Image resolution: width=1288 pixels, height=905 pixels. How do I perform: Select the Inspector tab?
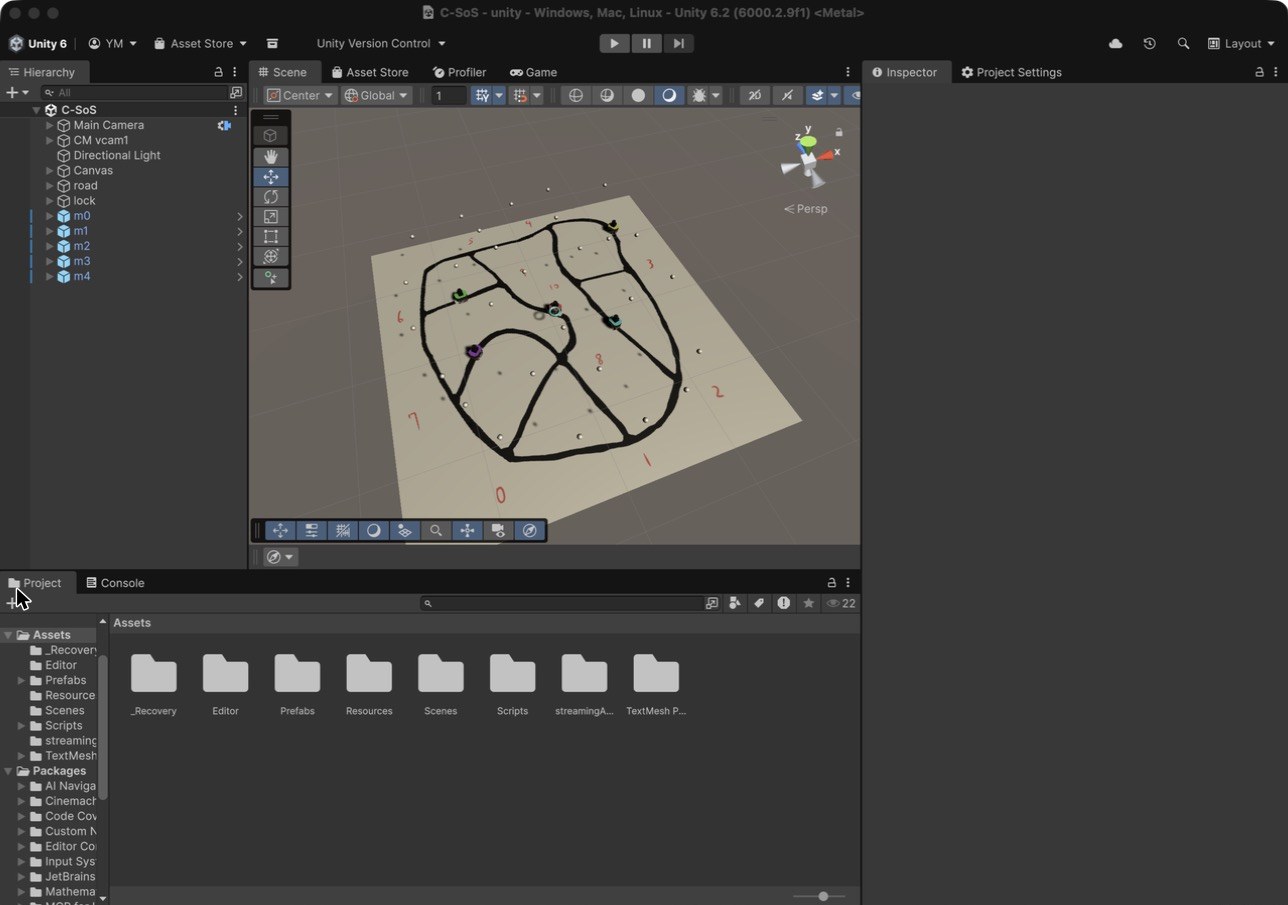pos(904,72)
